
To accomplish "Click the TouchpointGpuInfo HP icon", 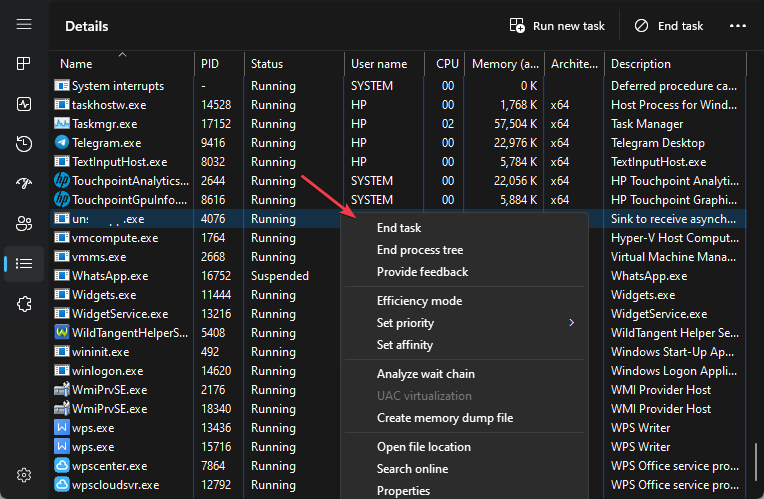I will 62,199.
